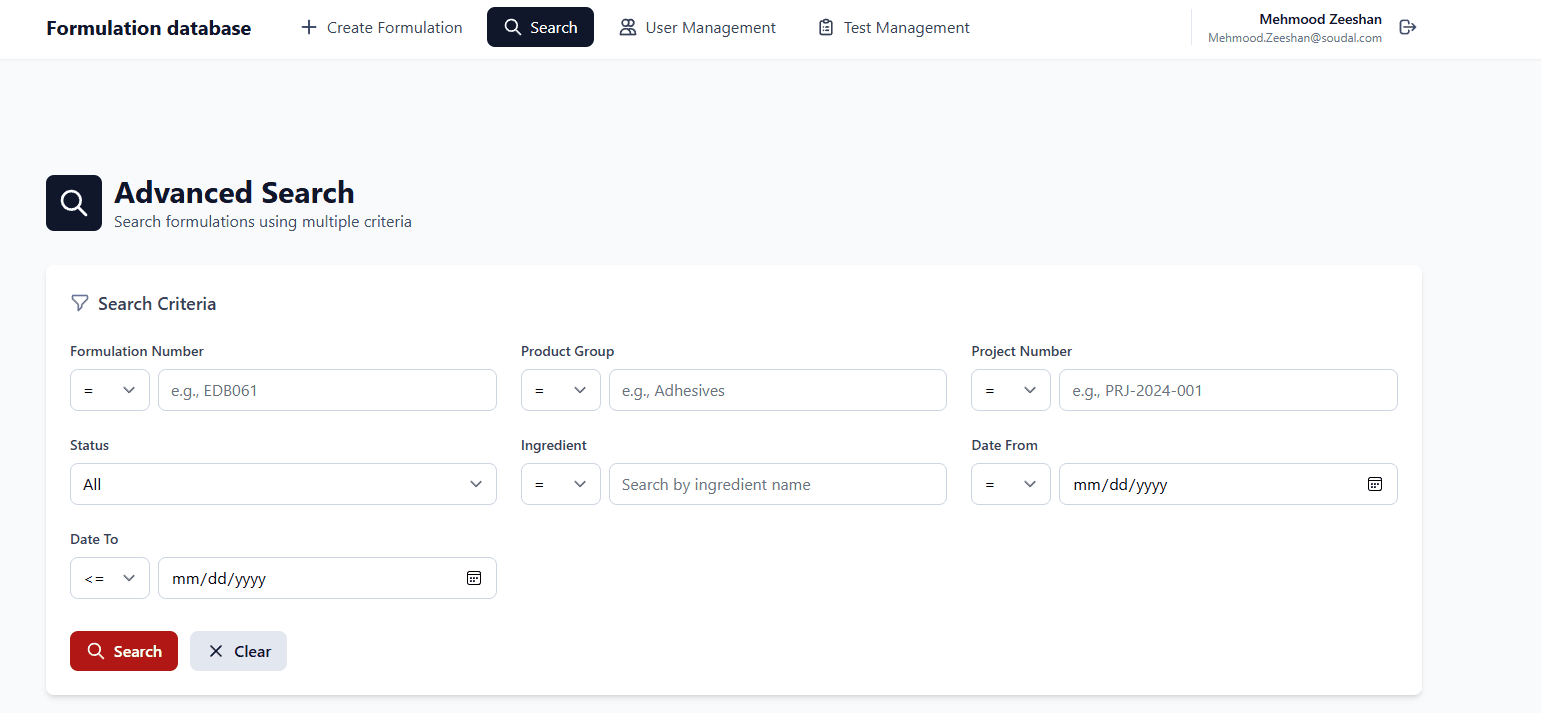Click the large Advanced Search magnifier icon

tap(74, 203)
